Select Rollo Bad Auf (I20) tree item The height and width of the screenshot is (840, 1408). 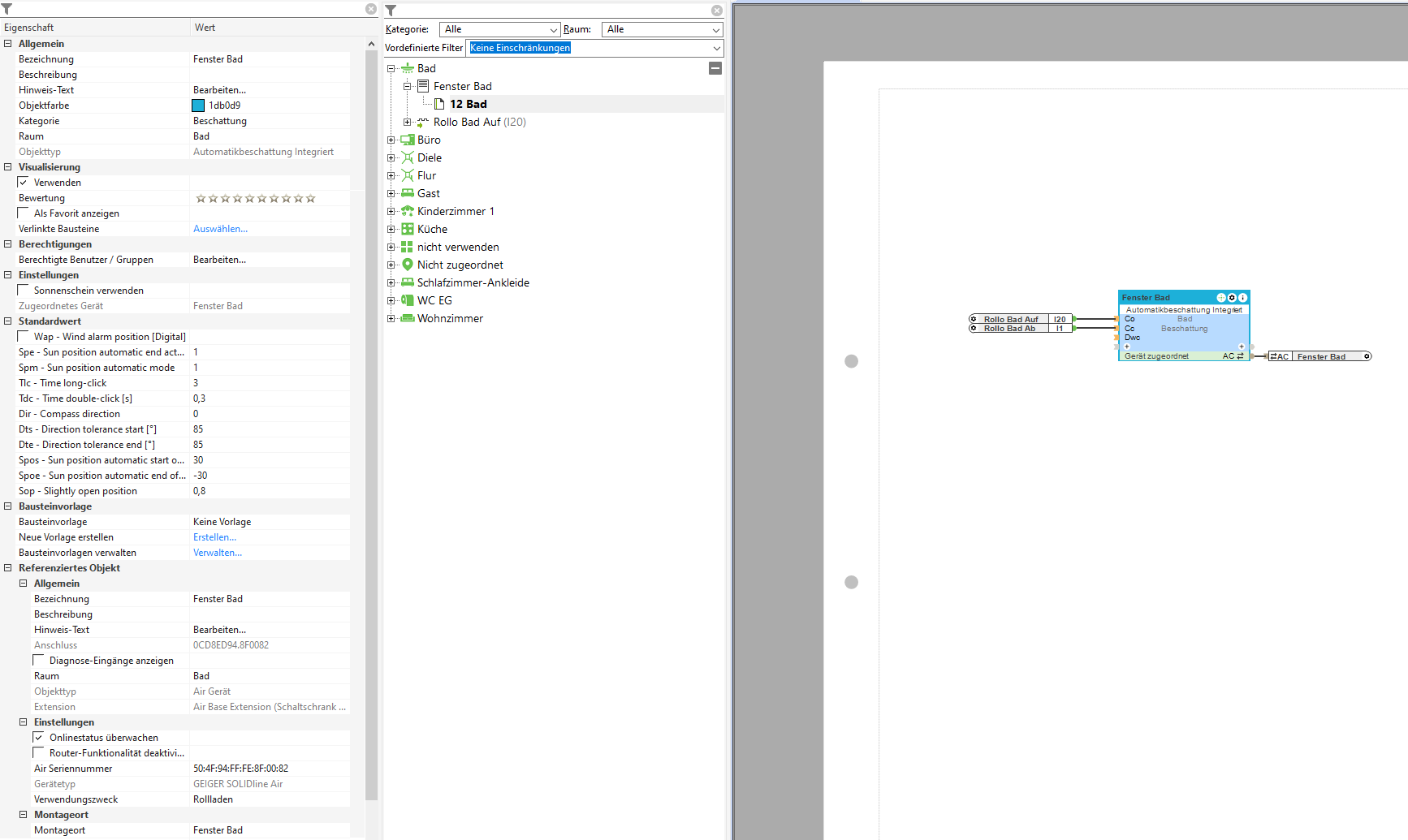coord(479,122)
